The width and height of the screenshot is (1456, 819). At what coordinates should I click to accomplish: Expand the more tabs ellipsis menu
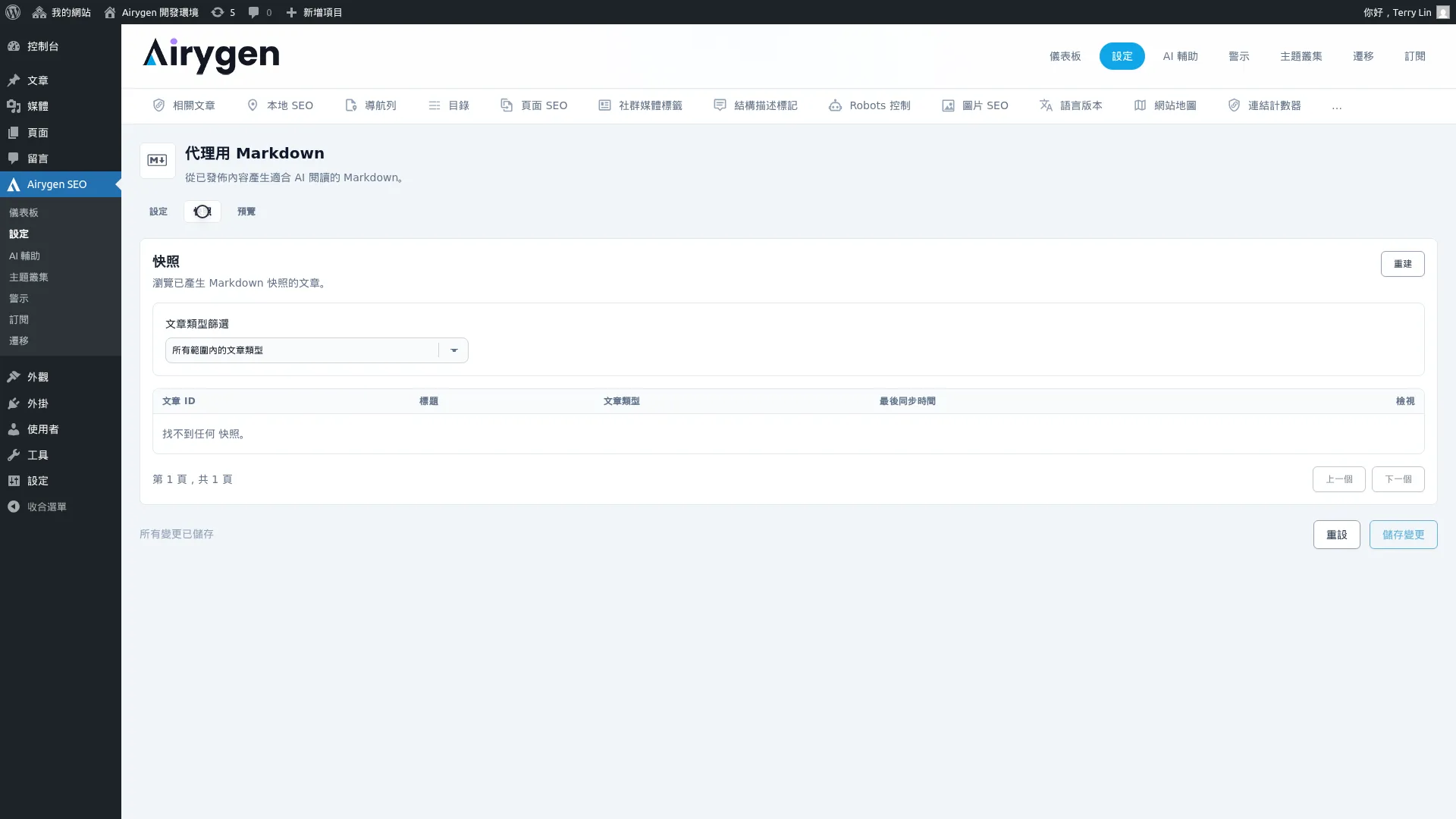click(1337, 106)
